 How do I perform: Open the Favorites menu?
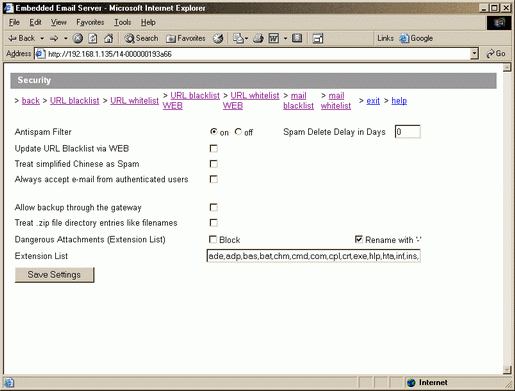90,22
